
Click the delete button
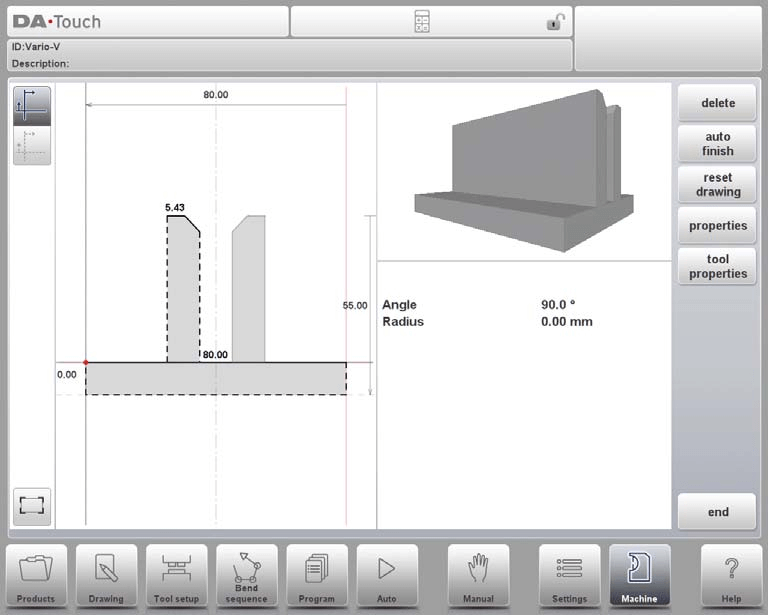[x=718, y=103]
